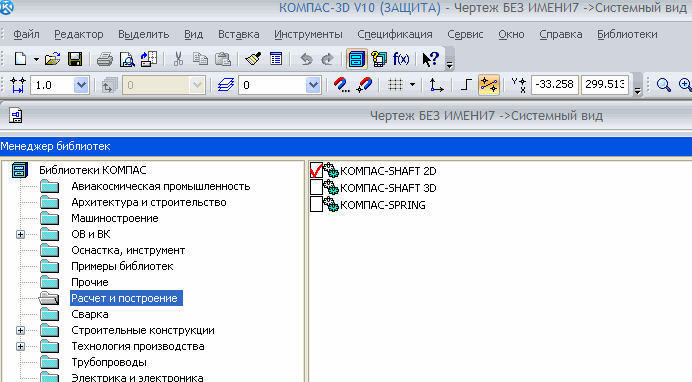The image size is (692, 382).
Task: Paste from clipboard icon
Action: 223,59
